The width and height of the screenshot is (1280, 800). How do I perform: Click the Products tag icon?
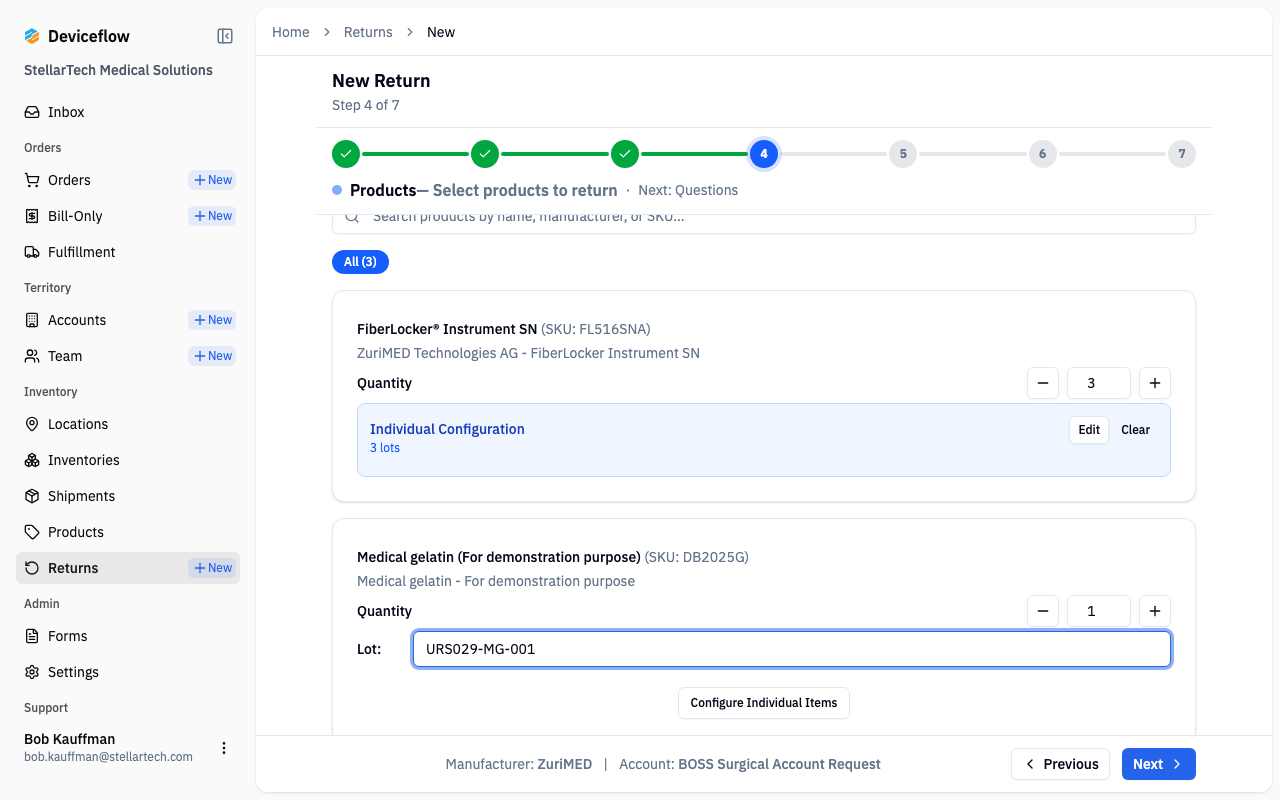(x=32, y=532)
